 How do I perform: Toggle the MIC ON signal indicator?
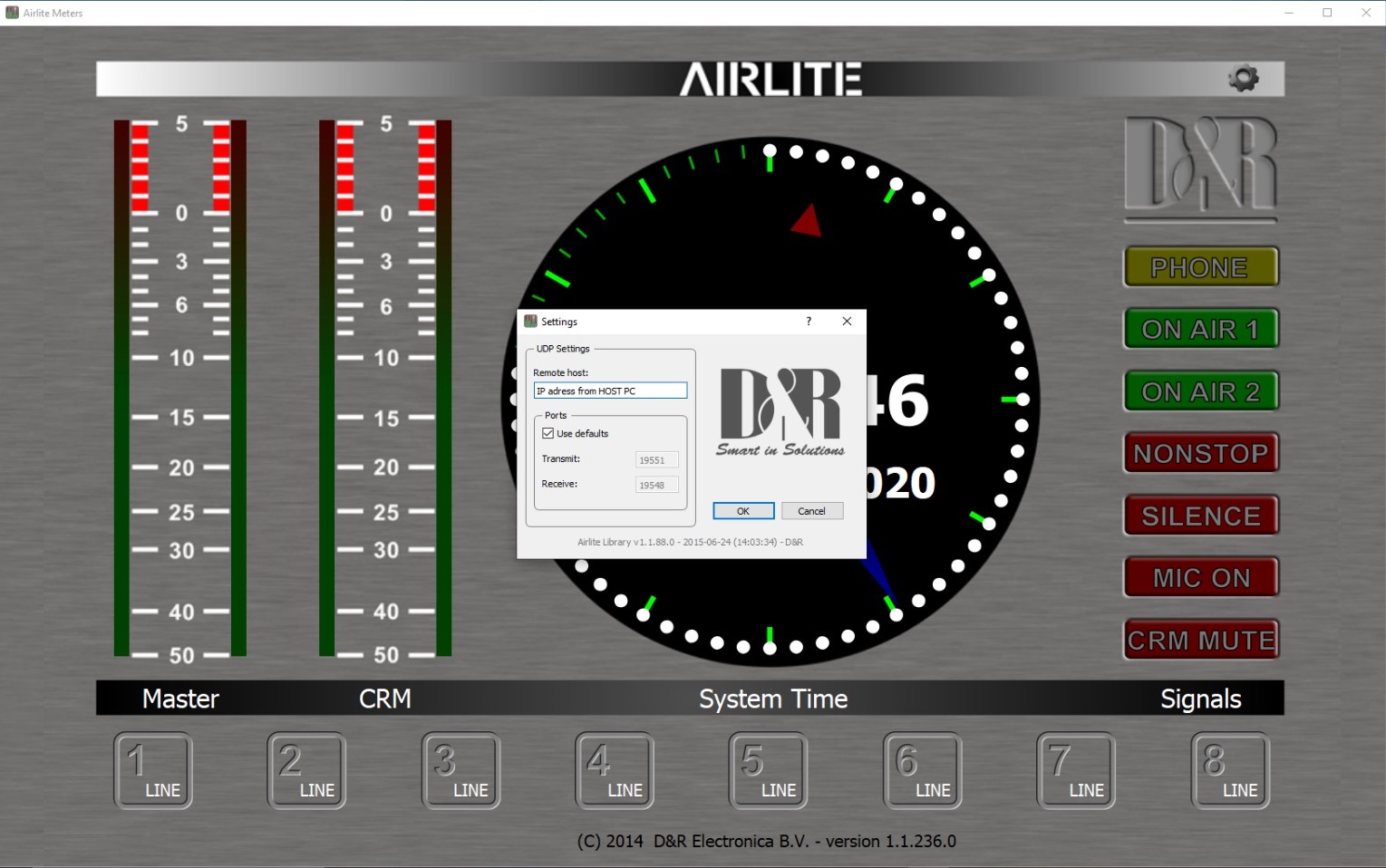[1201, 578]
